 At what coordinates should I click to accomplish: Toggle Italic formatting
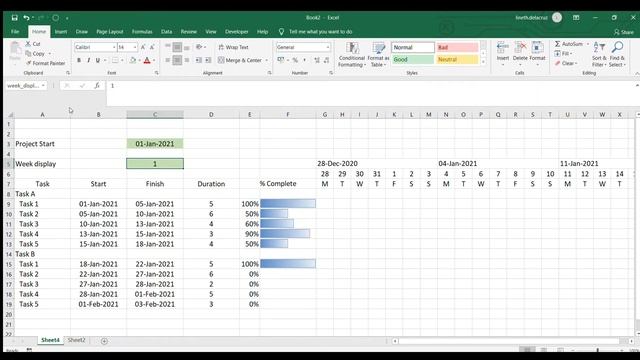click(88, 60)
